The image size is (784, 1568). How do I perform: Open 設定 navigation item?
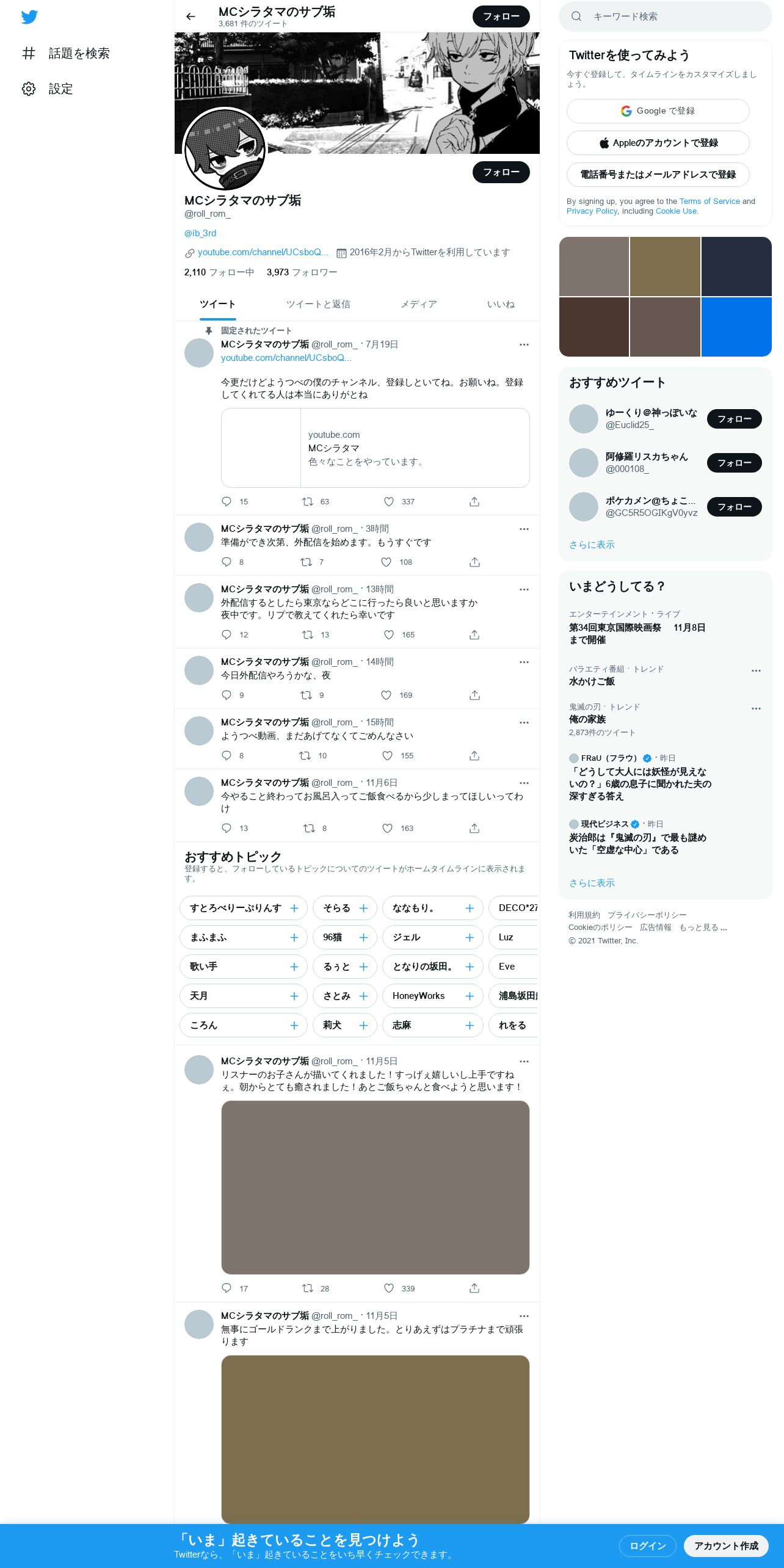48,89
